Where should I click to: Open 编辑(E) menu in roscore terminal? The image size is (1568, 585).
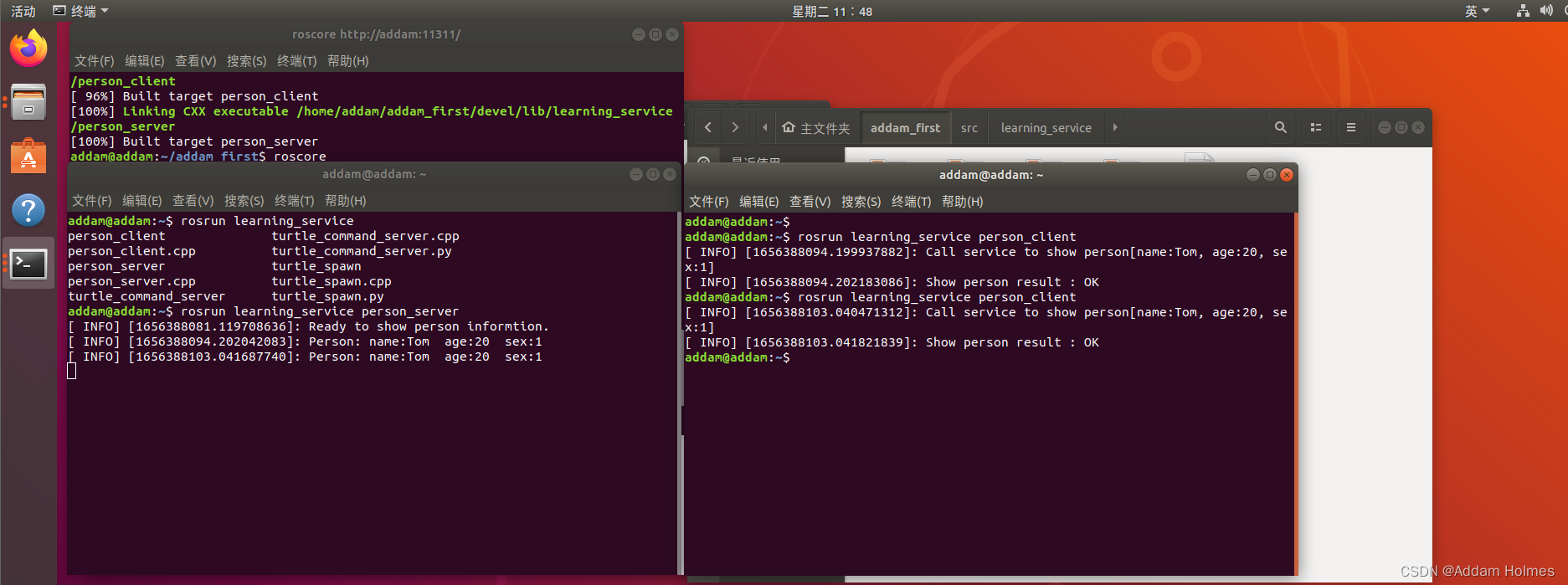144,61
